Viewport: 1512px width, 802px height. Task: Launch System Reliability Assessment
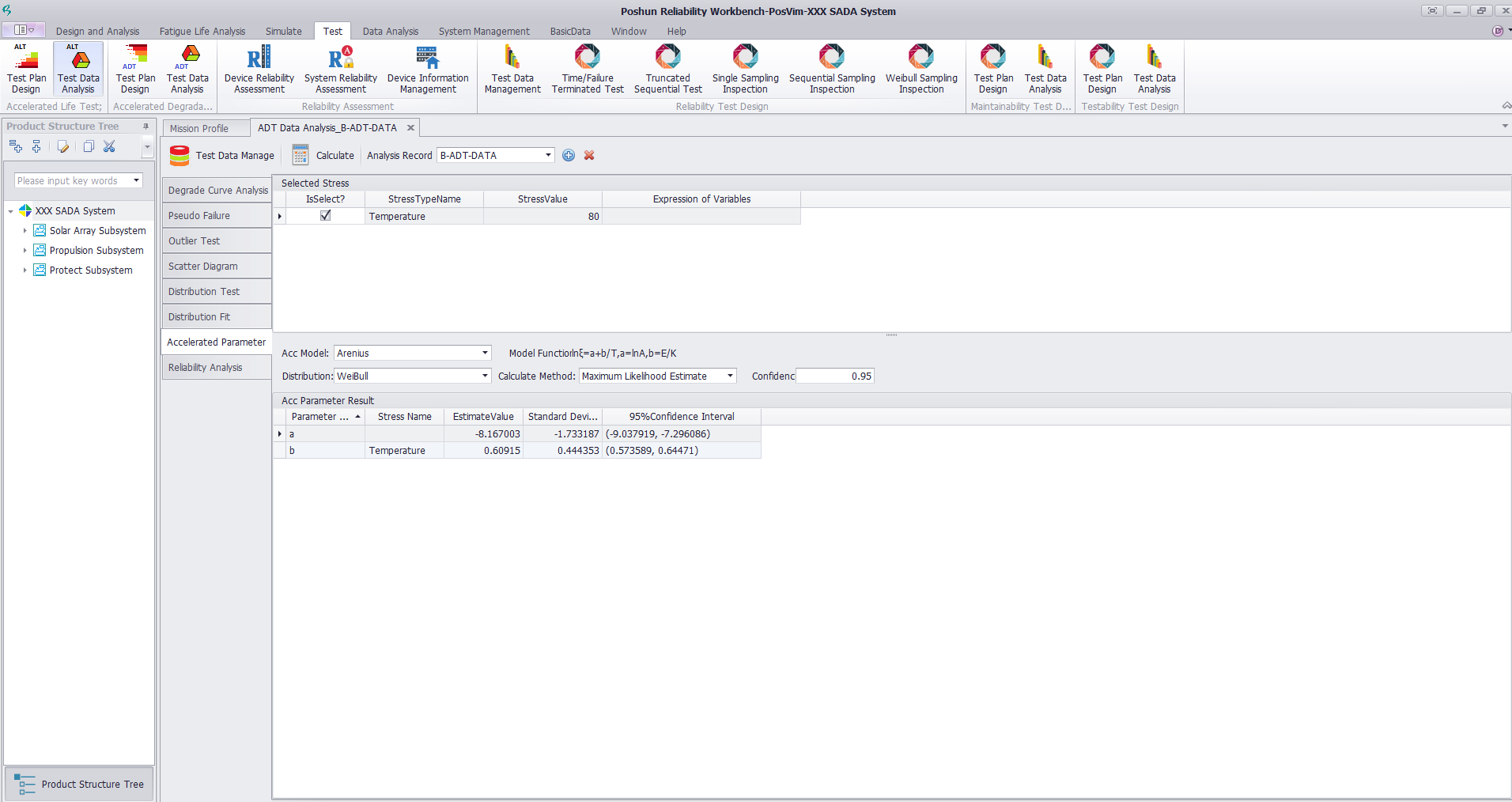coord(341,69)
